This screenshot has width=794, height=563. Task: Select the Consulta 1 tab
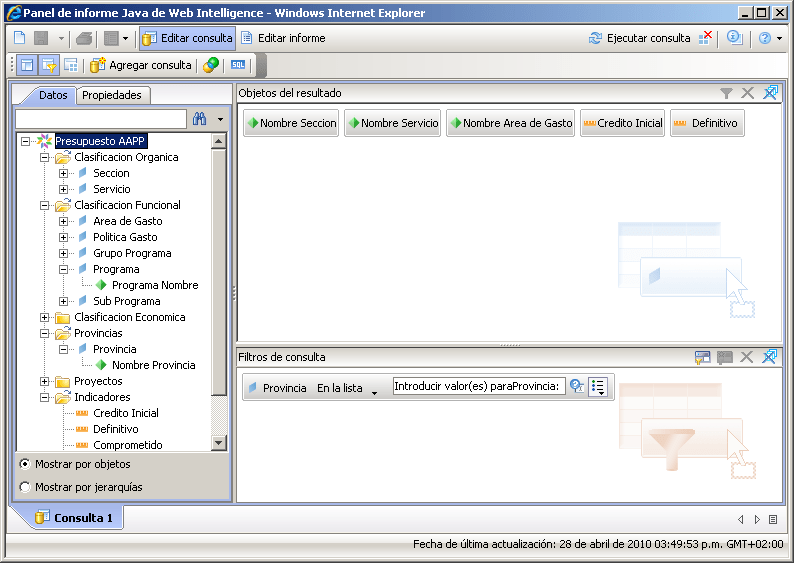point(74,518)
